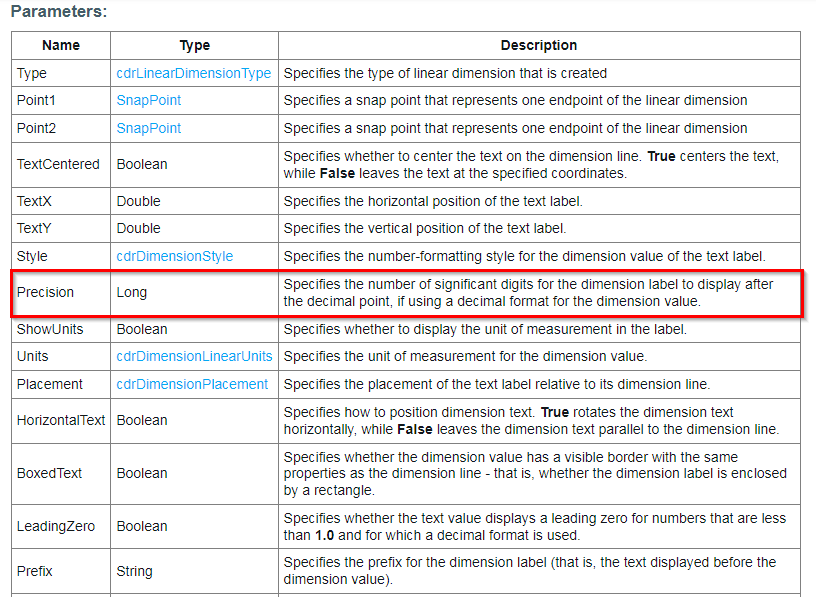
Task: Click description 'Specifies the type of linear dimension that is created'
Action: click(x=445, y=73)
